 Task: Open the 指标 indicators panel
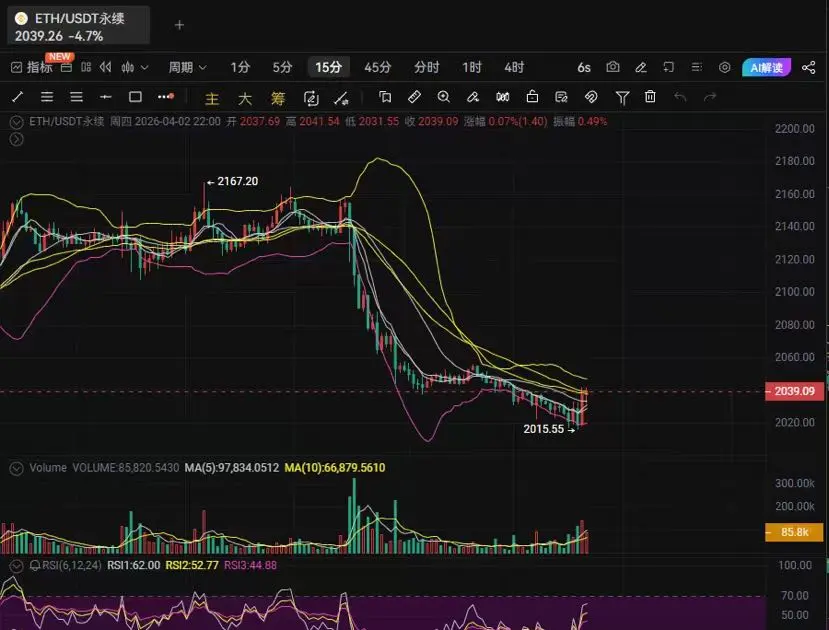[x=32, y=67]
